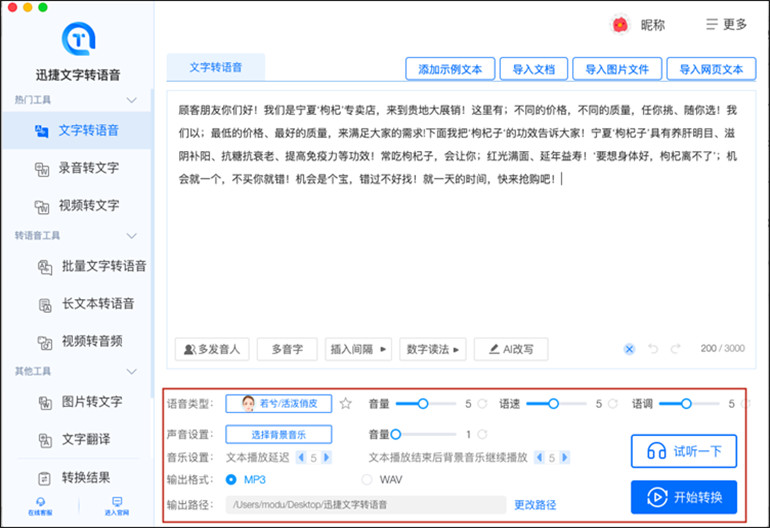Switch to the 文字转语音 tab
The width and height of the screenshot is (770, 528).
[x=216, y=67]
